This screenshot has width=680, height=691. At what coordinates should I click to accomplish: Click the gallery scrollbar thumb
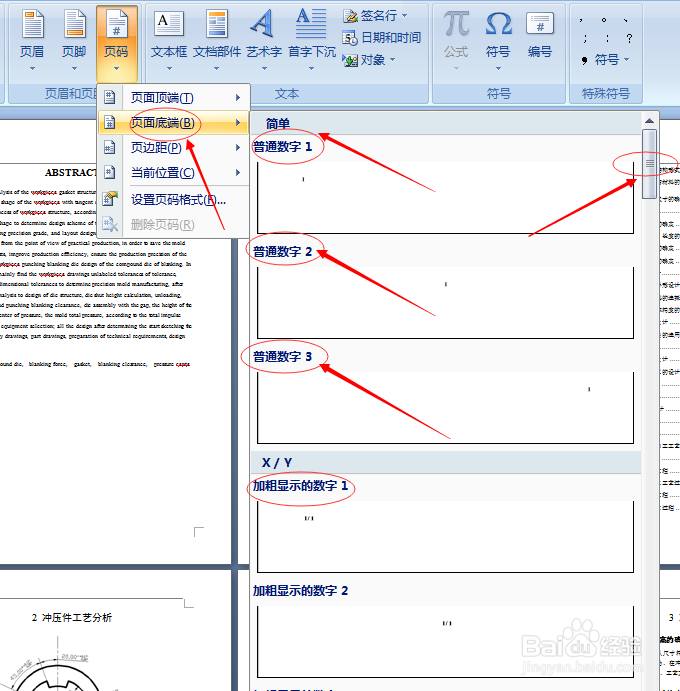pos(650,163)
